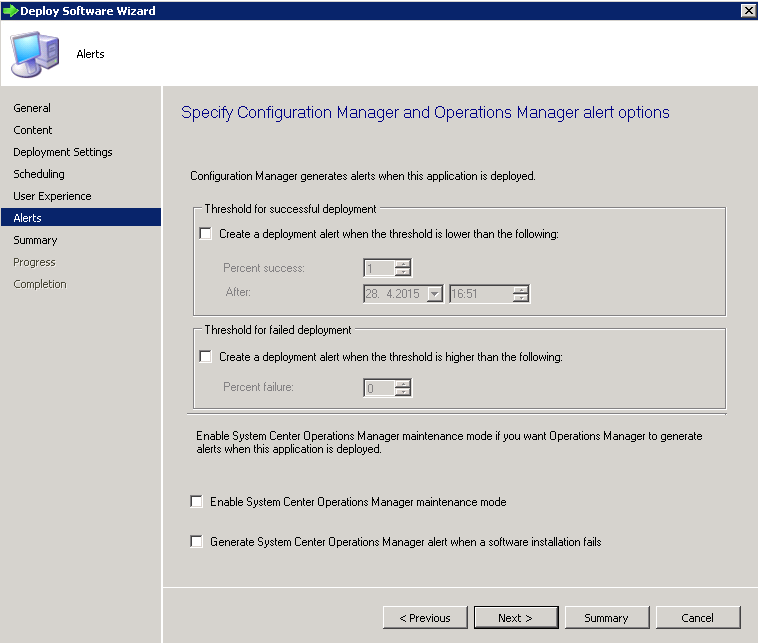Screen dimensions: 758x643
Task: Decrease the Percent failure value
Action: click(402, 392)
